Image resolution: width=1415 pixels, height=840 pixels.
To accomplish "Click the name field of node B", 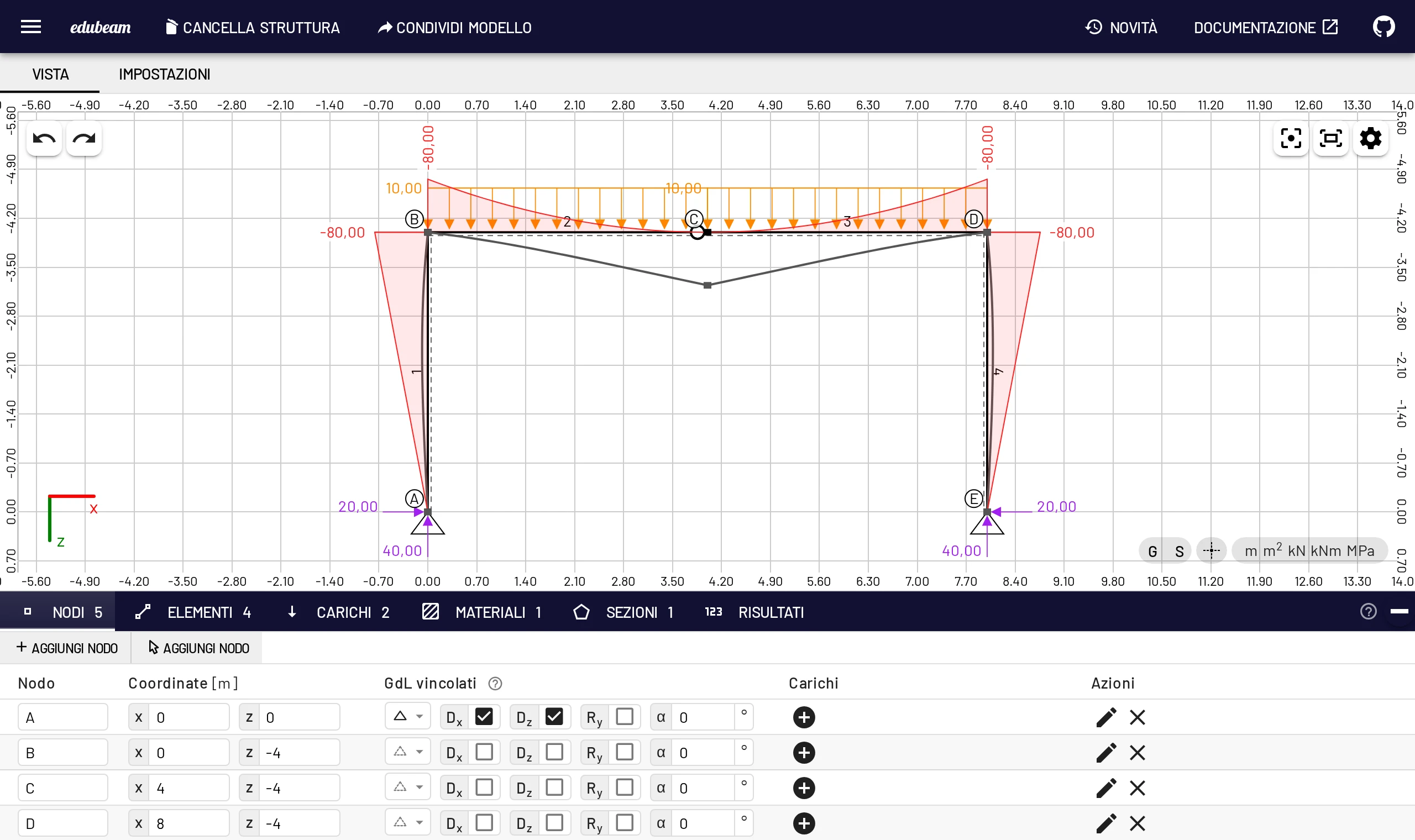I will point(62,753).
